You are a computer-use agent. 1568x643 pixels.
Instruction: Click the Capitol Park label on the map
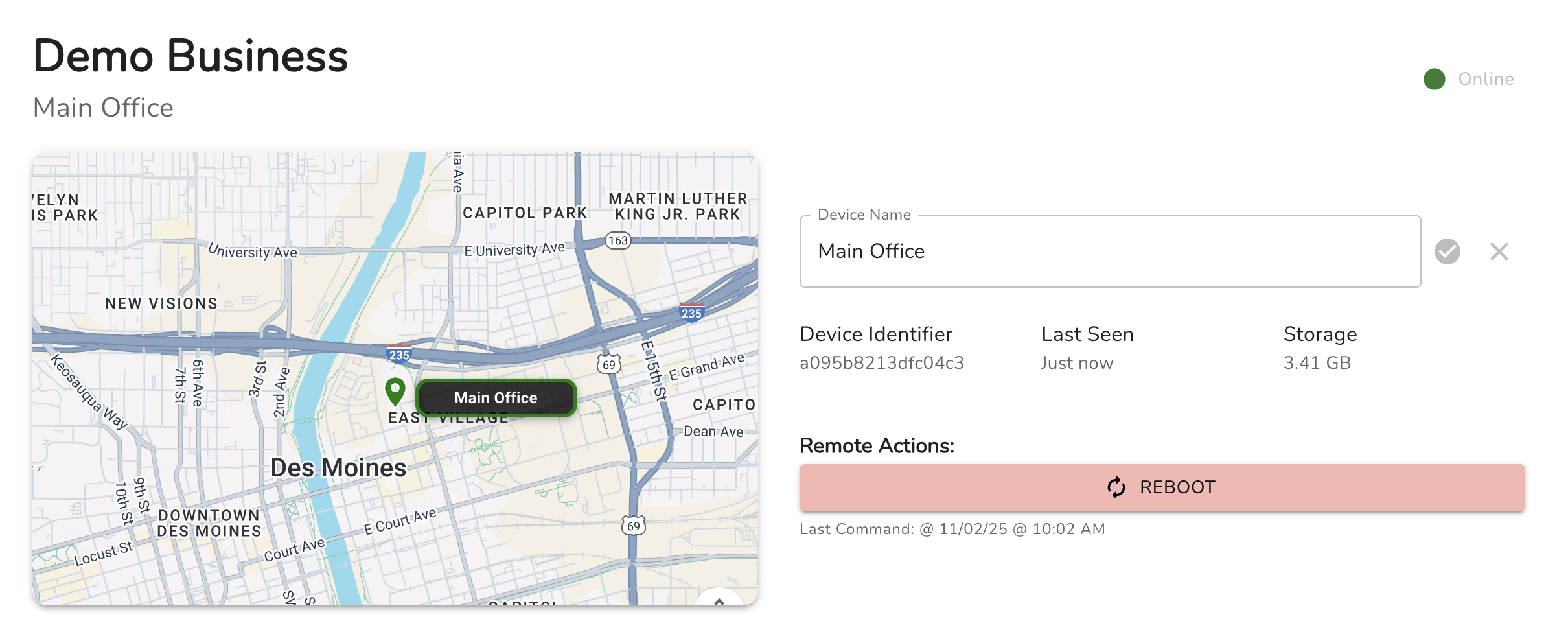coord(525,213)
